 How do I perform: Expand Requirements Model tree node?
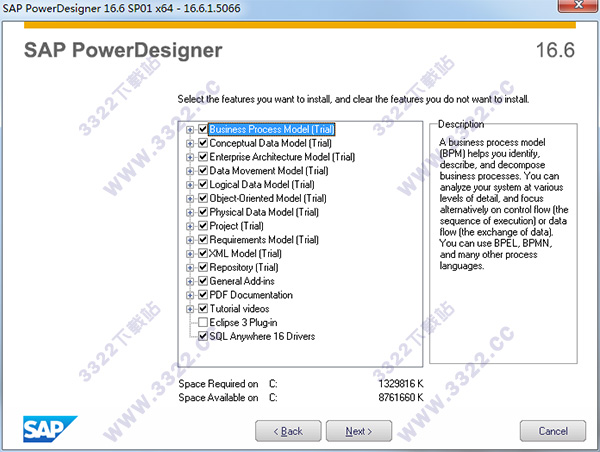tap(190, 240)
